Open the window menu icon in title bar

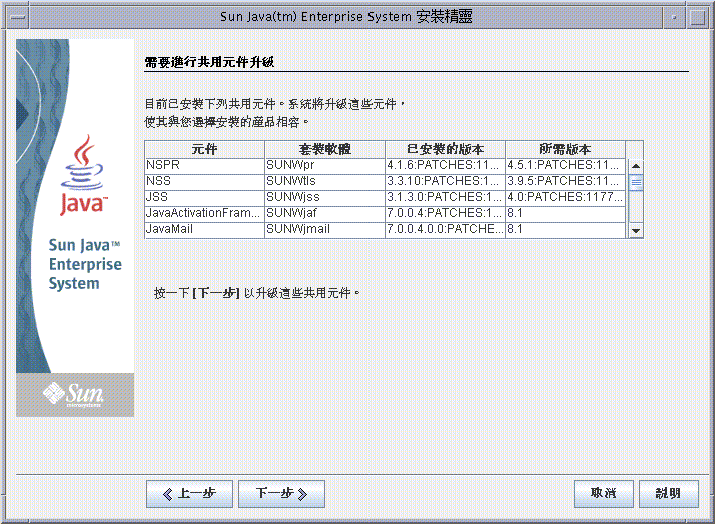pos(18,18)
